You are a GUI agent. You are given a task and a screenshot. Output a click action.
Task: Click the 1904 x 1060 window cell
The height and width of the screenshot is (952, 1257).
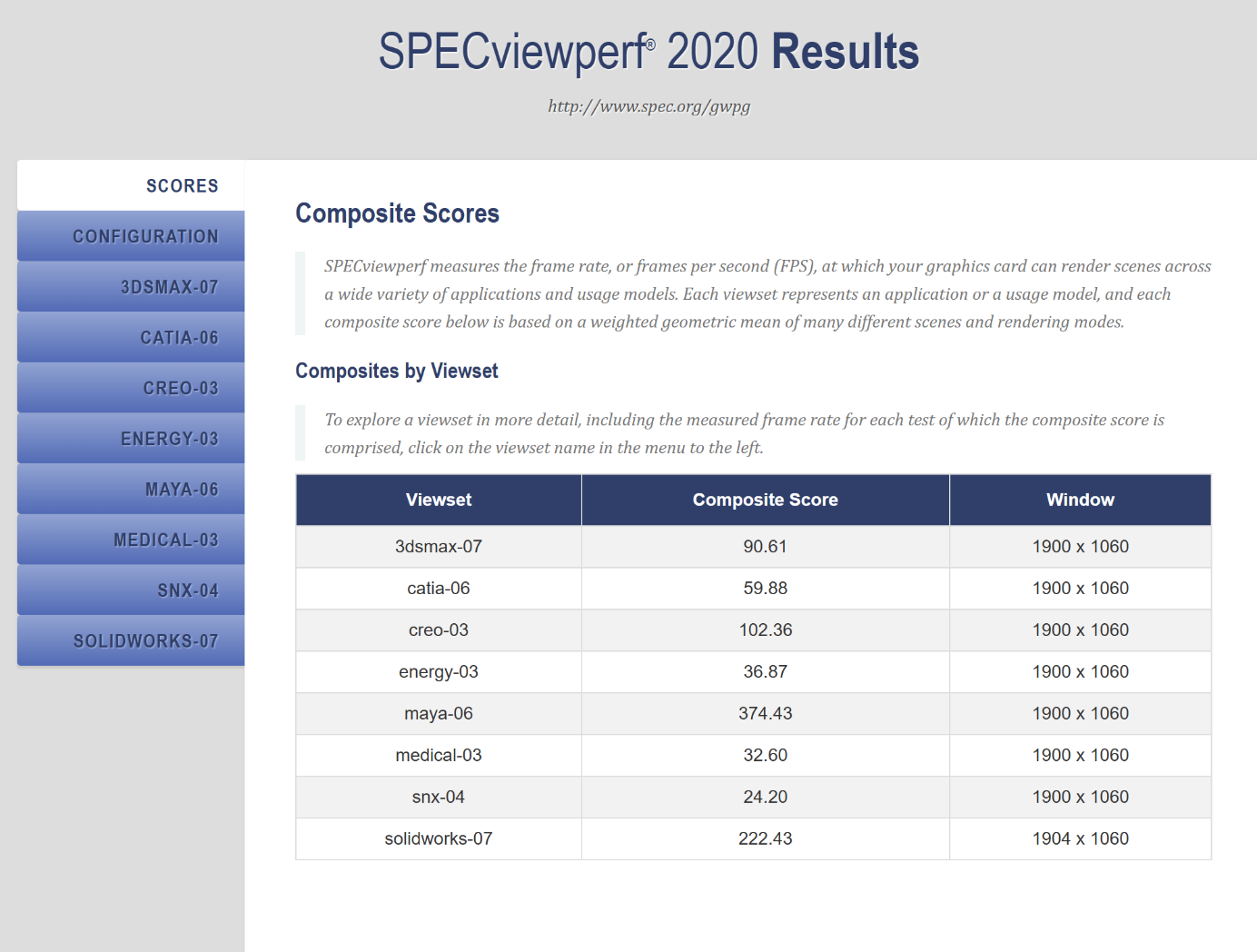(x=1080, y=839)
